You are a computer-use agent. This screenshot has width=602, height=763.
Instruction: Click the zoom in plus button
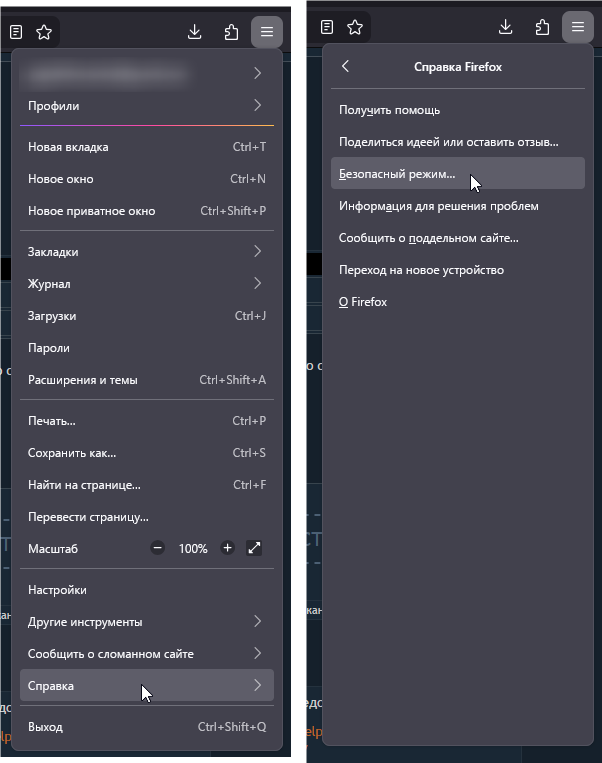coord(228,548)
